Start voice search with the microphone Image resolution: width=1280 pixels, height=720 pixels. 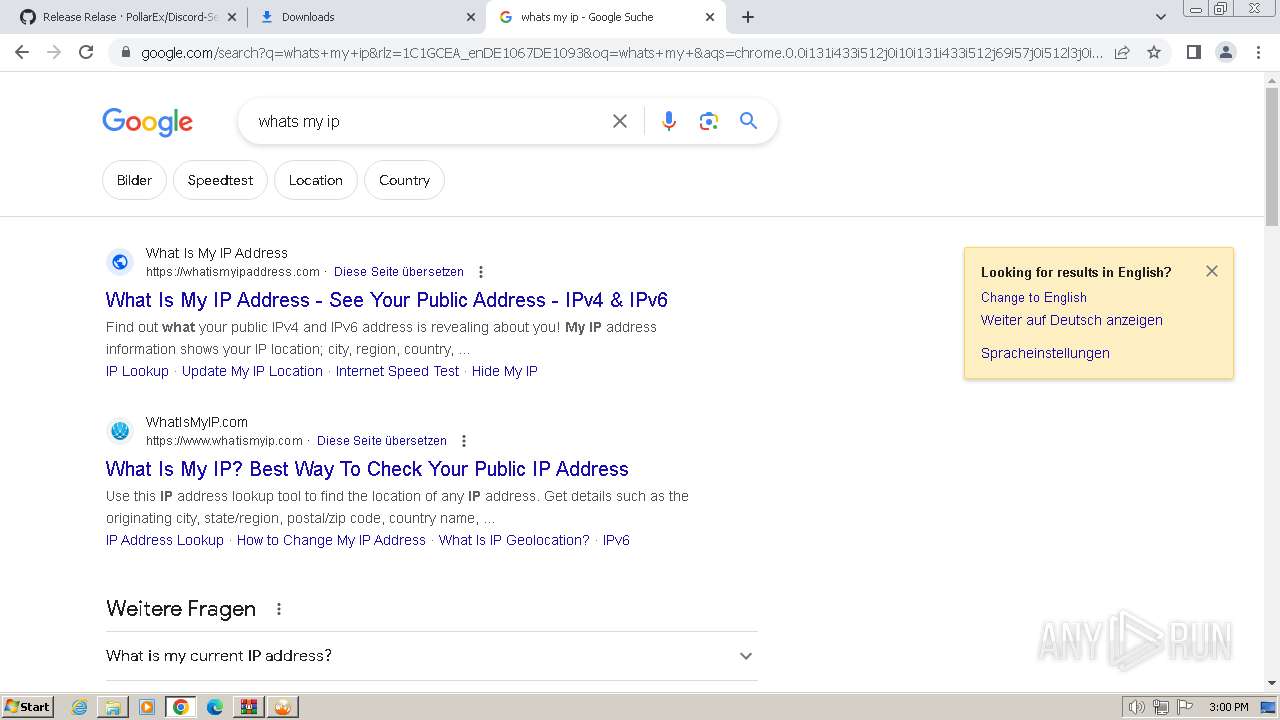tap(669, 121)
